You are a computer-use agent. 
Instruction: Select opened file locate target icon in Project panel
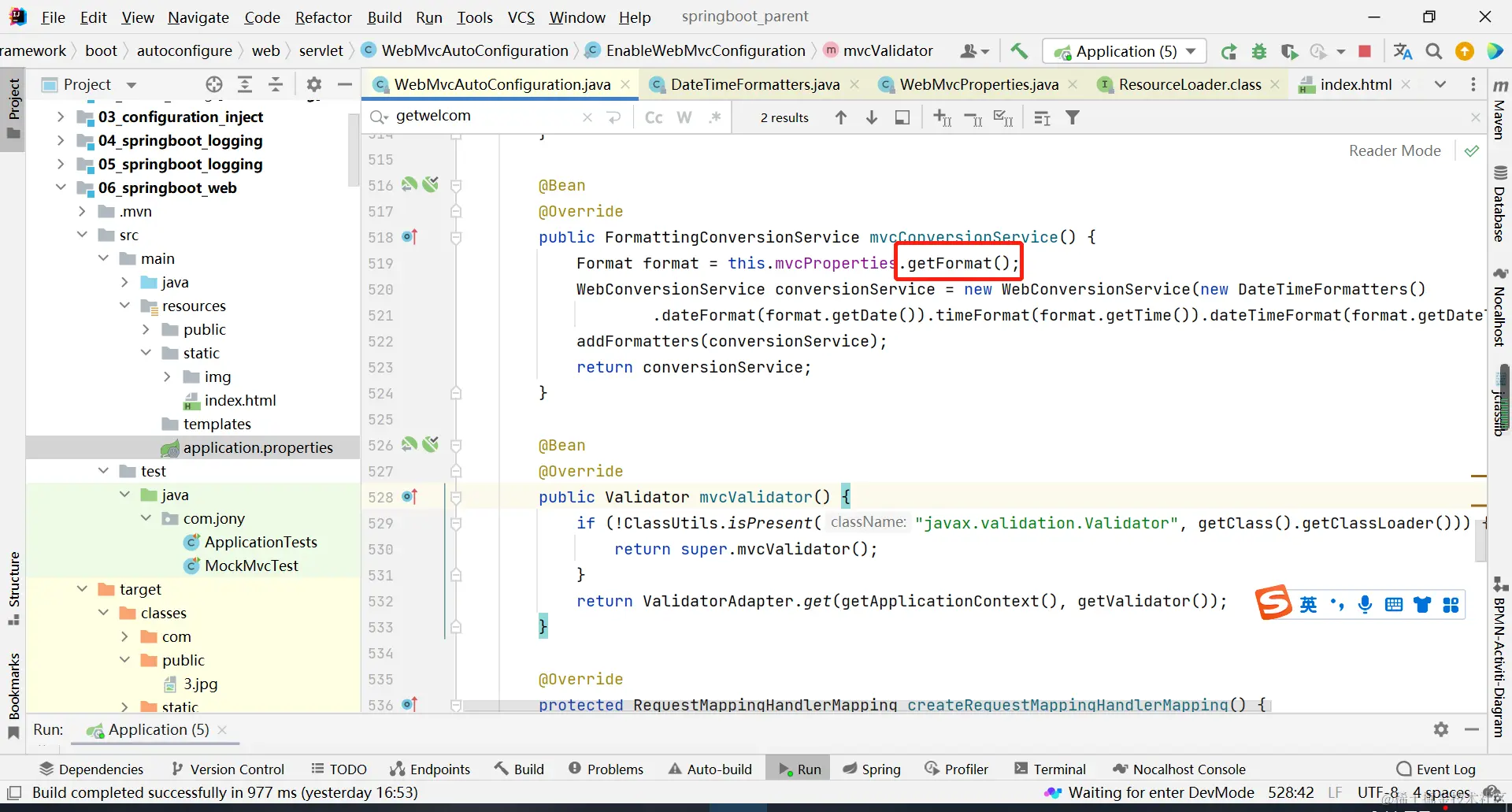[x=214, y=84]
